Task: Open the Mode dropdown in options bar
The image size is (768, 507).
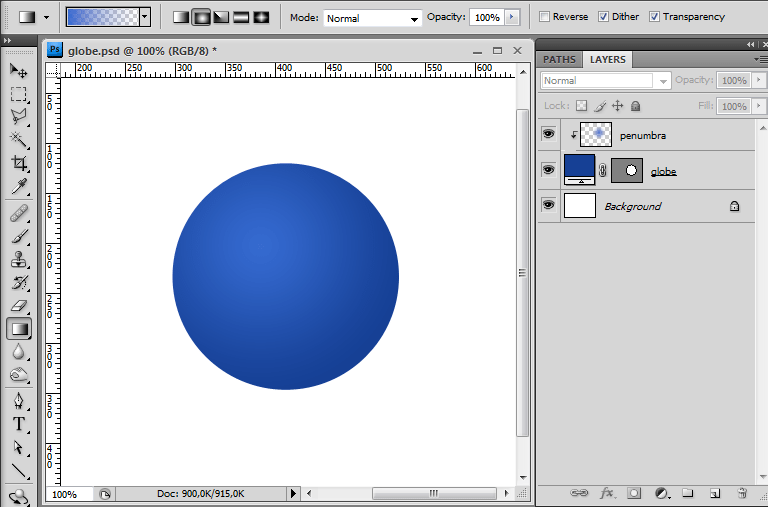Action: 373,18
